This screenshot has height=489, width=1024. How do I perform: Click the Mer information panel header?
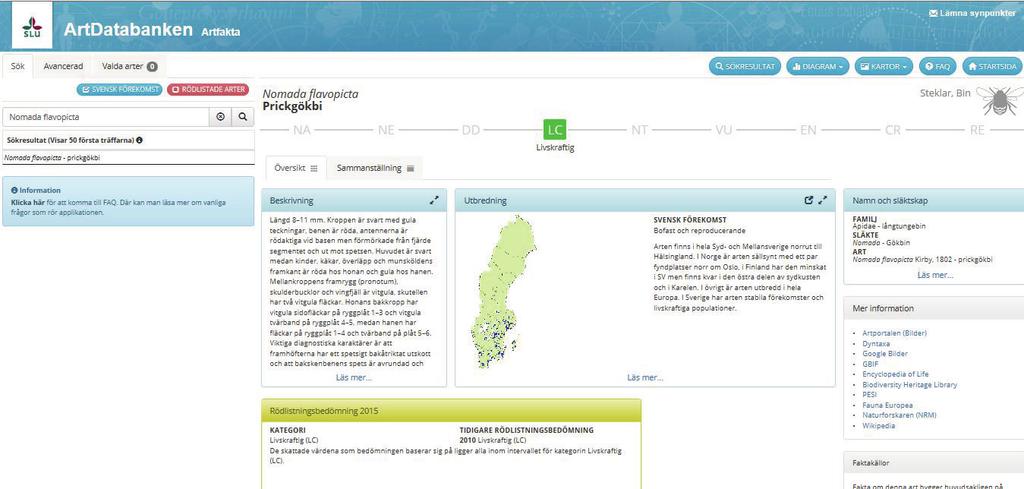coord(933,308)
